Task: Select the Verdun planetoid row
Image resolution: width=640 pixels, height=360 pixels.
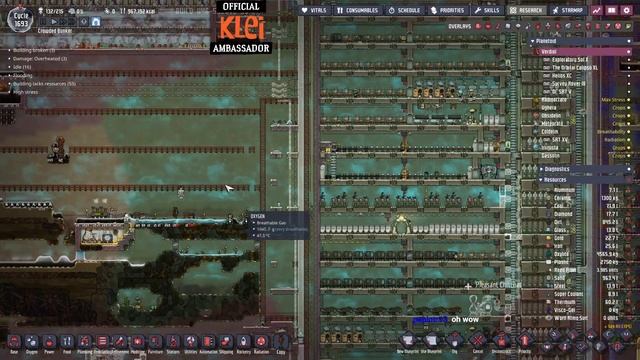Action: (x=582, y=52)
